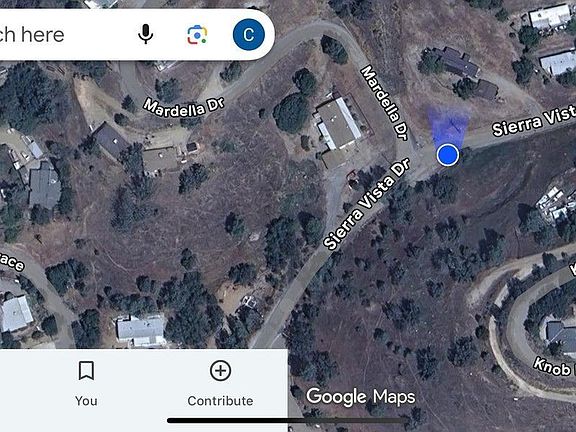Tap the blue current location dot
This screenshot has height=432, width=576.
(448, 155)
